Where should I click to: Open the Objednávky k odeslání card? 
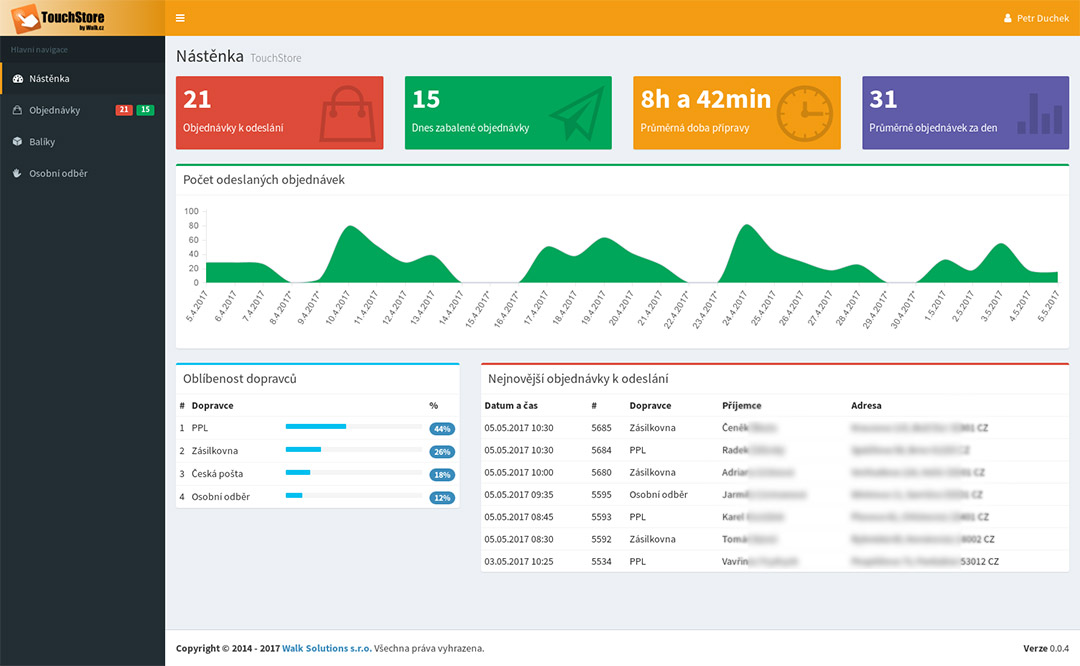click(x=280, y=113)
